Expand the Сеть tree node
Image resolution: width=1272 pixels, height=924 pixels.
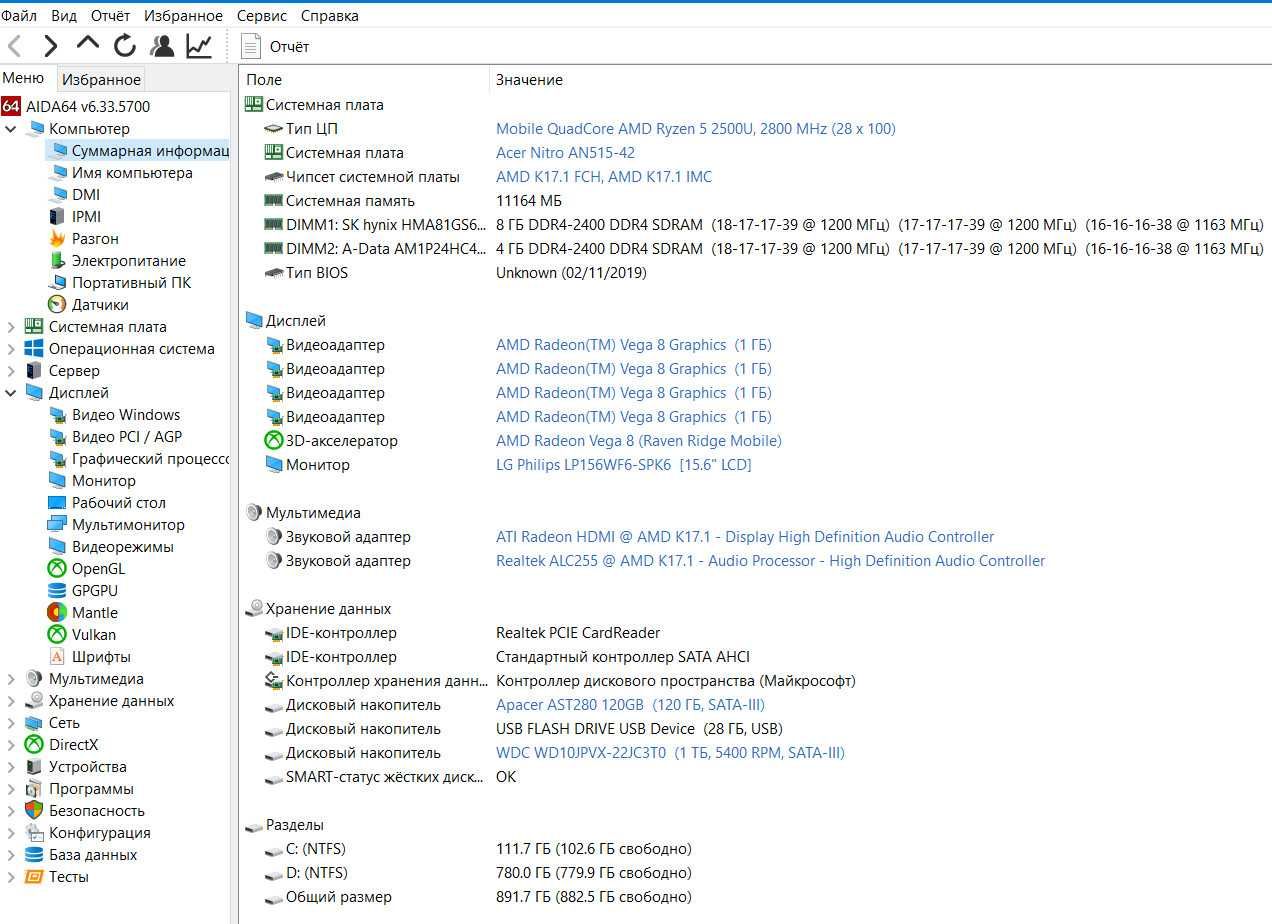[11, 723]
